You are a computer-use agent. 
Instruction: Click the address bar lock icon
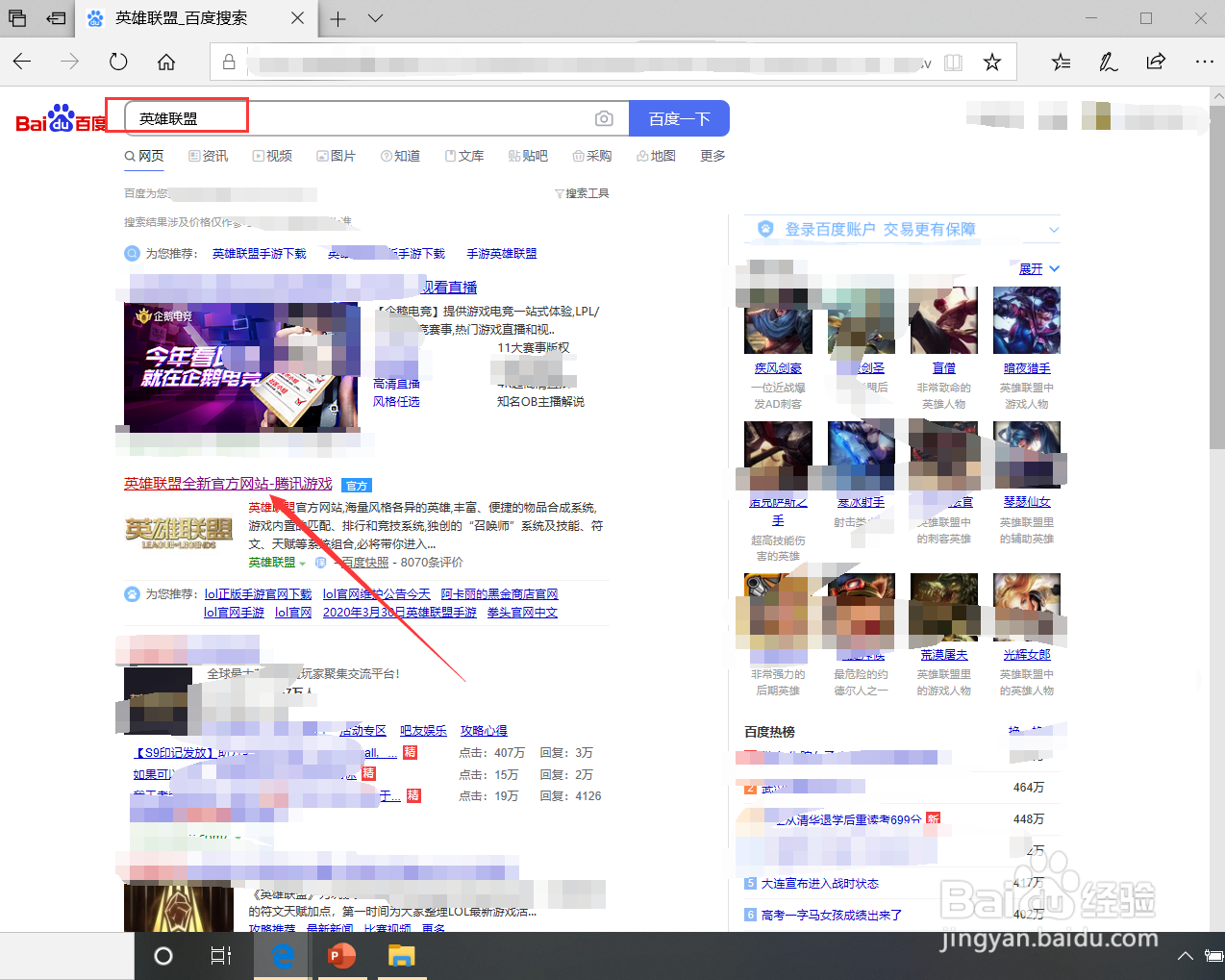point(229,62)
